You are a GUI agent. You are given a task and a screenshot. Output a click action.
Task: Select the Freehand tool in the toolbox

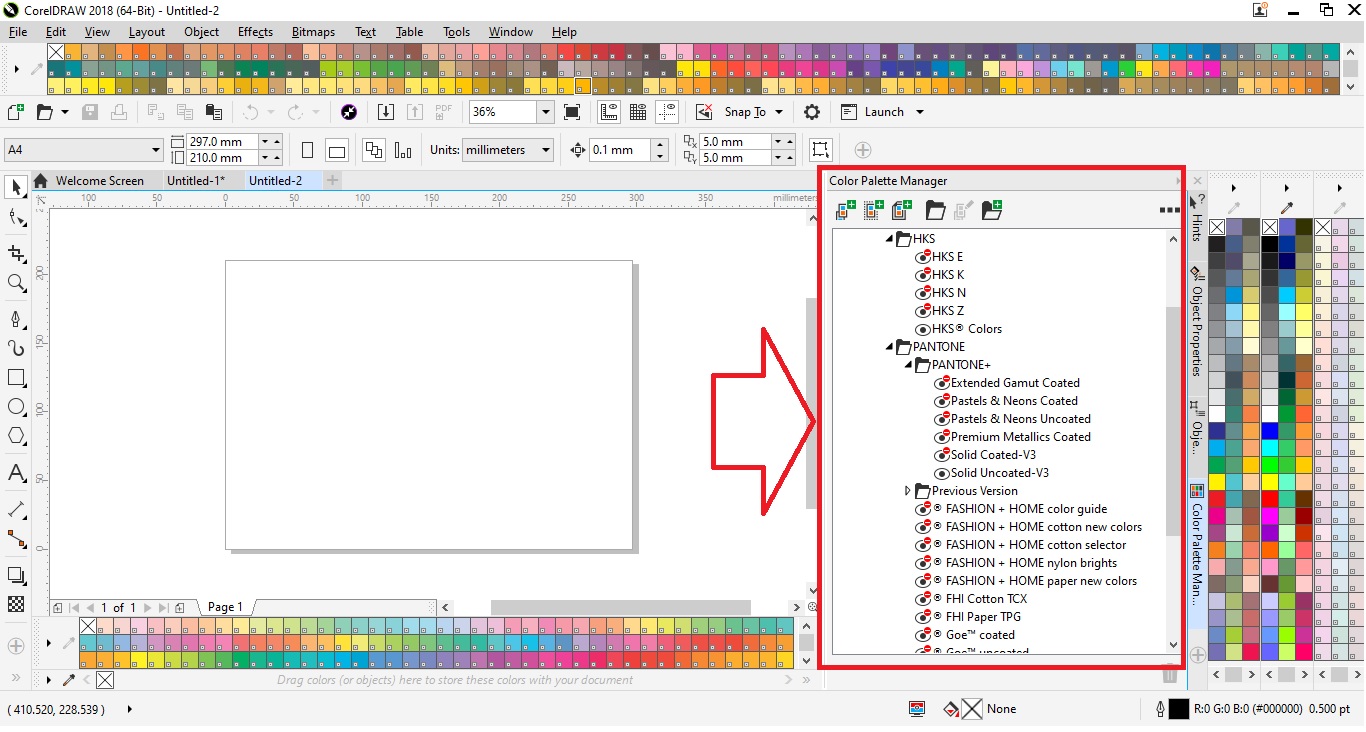tap(16, 319)
